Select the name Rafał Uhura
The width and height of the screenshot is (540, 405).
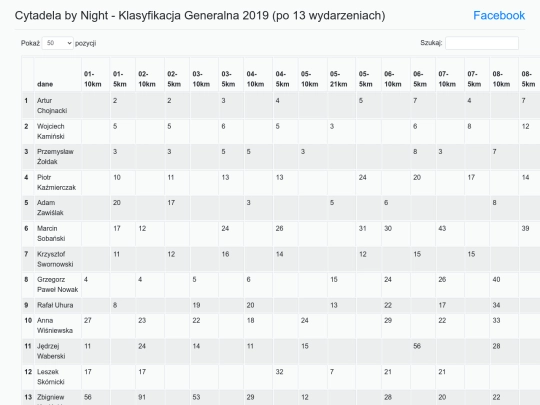coord(55,305)
